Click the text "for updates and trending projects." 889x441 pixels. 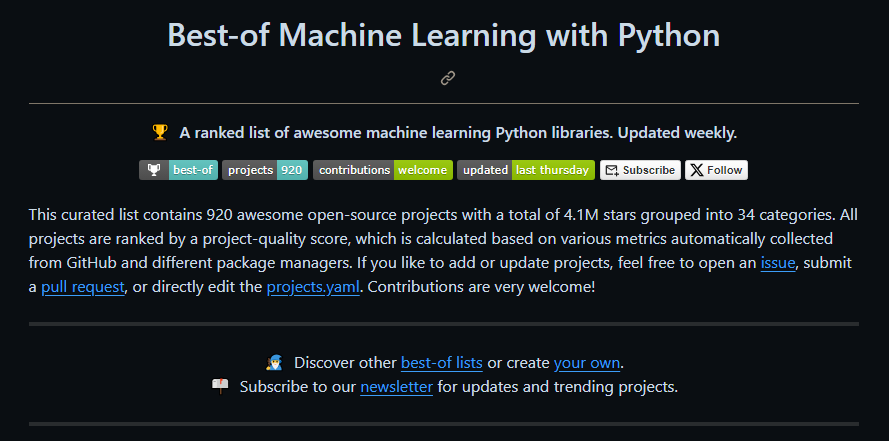[x=558, y=387]
